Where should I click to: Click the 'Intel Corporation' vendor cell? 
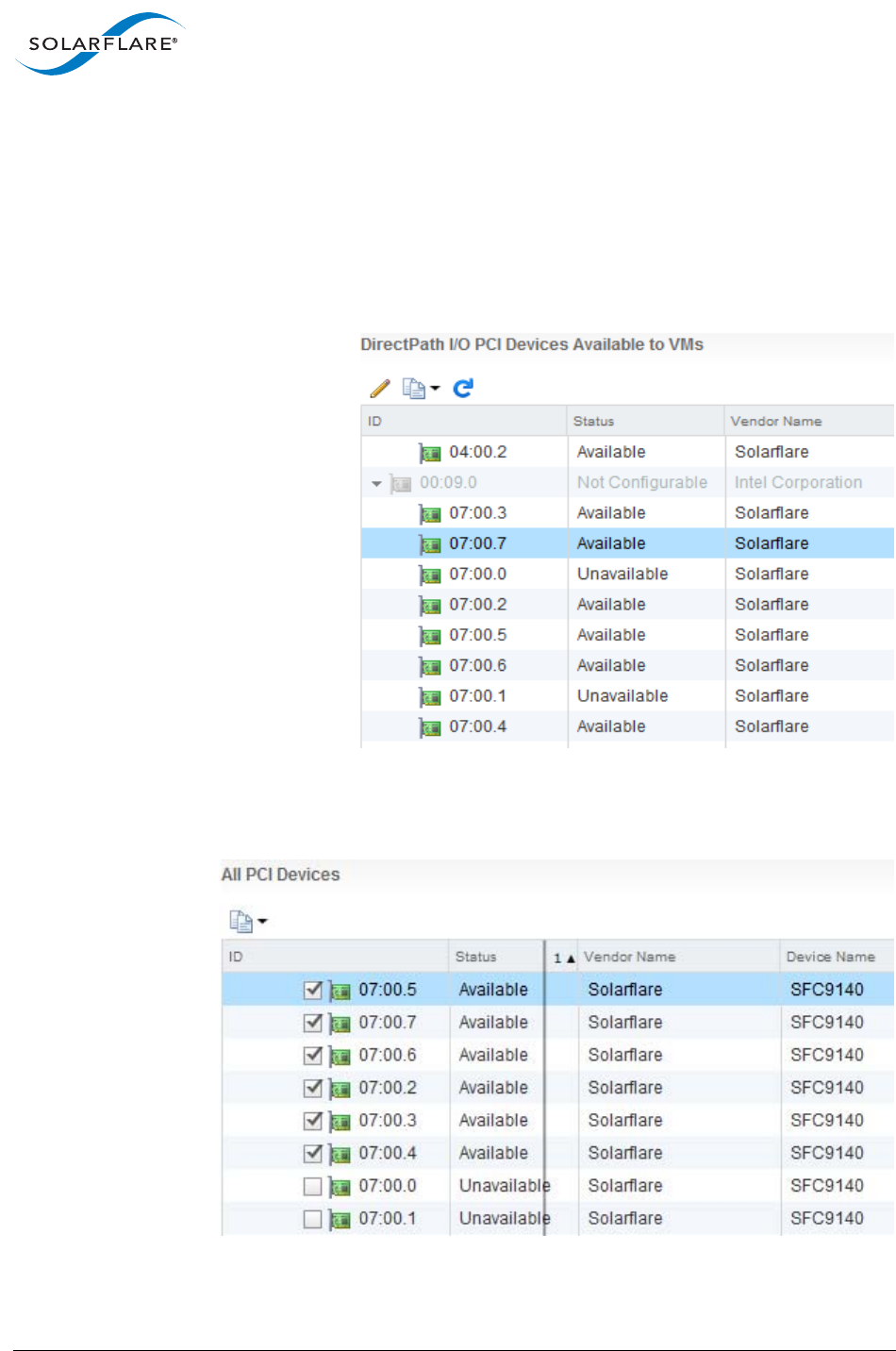coord(799,482)
